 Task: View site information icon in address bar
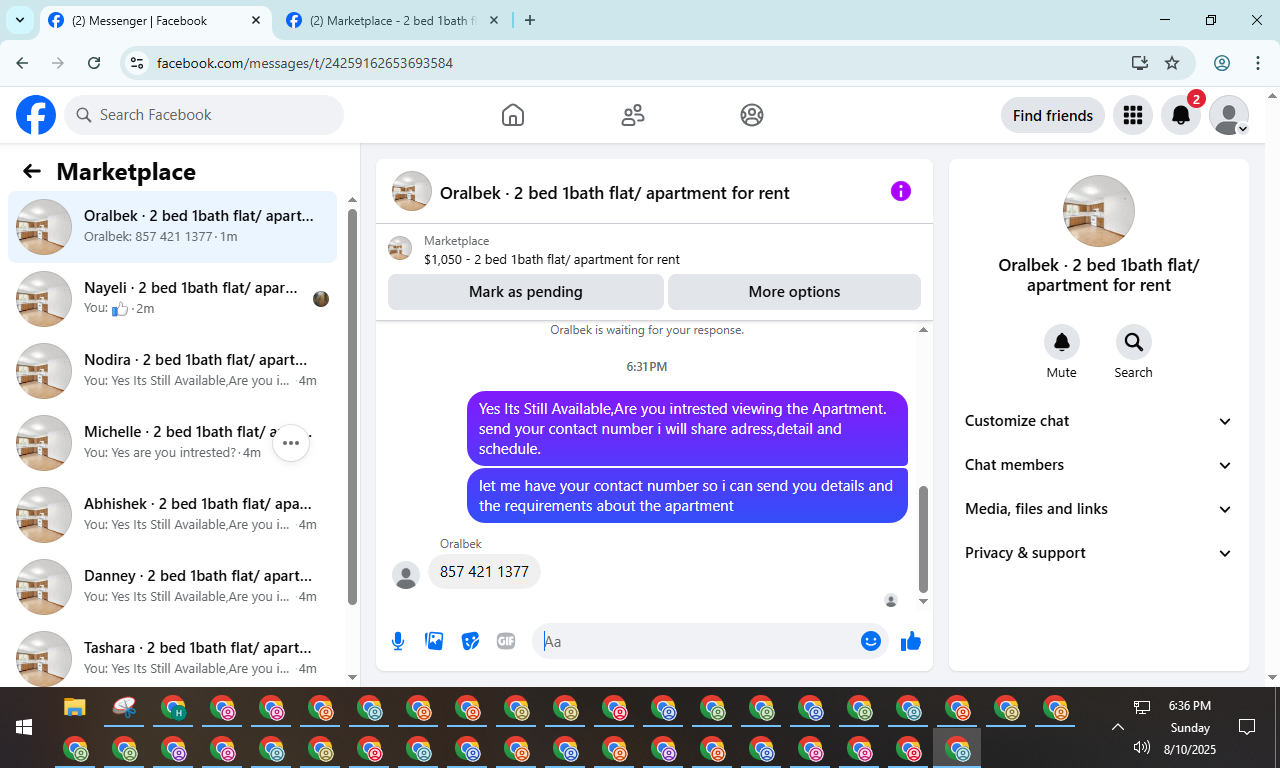[138, 63]
